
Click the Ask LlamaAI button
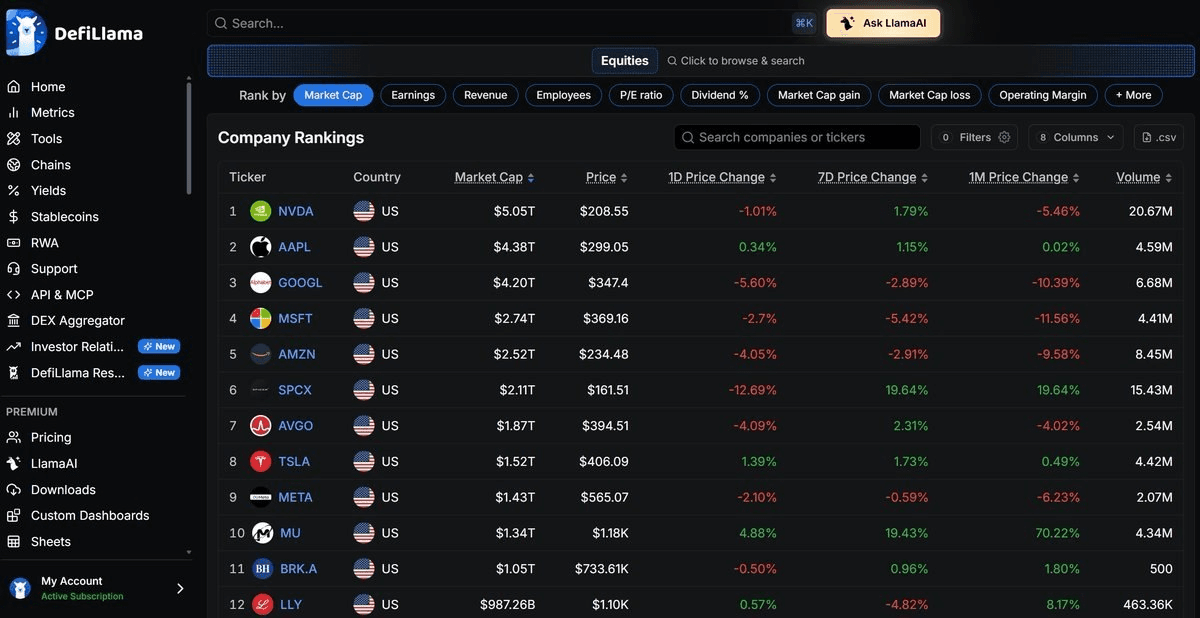(x=883, y=23)
